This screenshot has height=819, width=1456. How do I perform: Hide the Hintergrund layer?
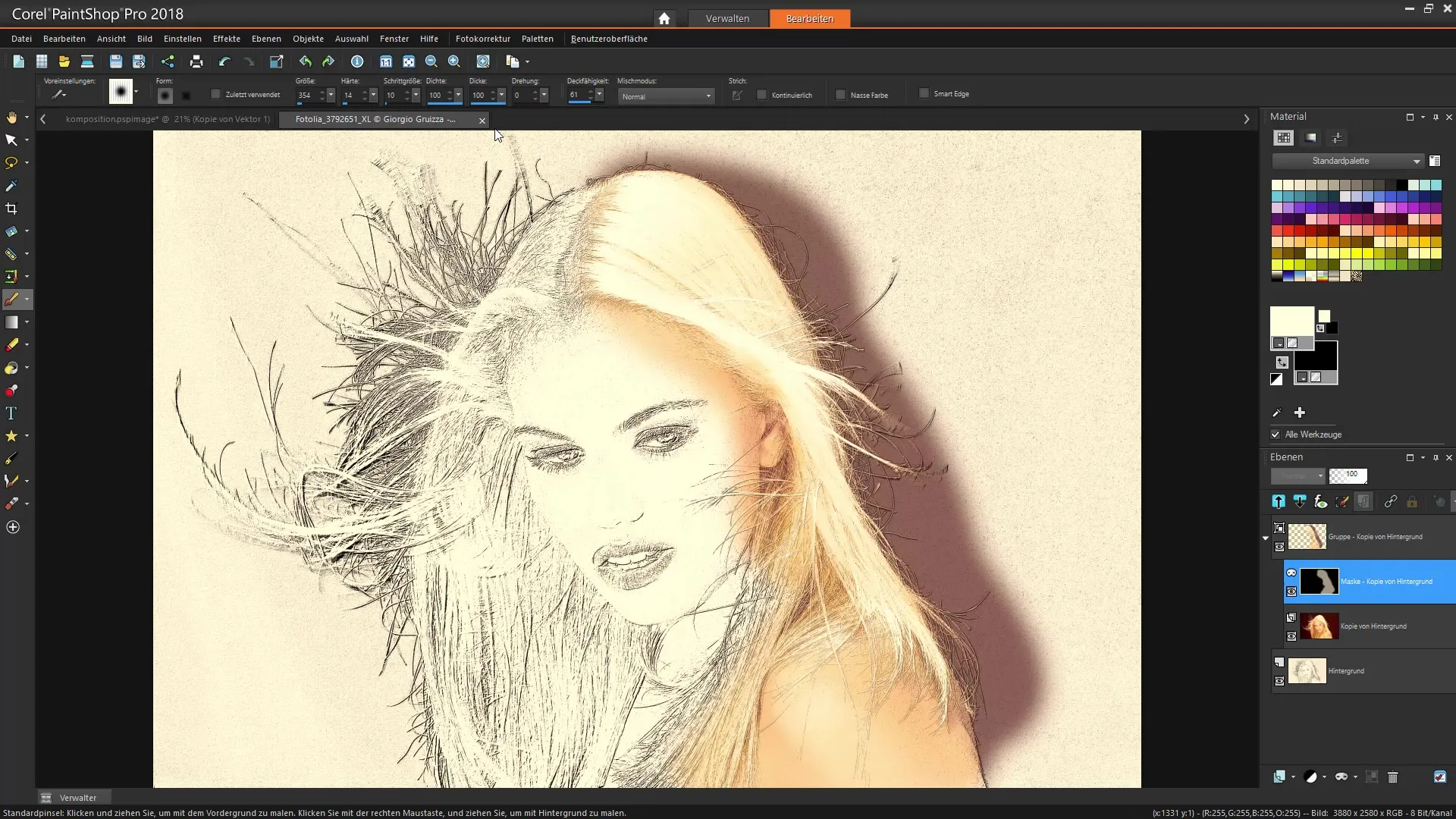1279,681
